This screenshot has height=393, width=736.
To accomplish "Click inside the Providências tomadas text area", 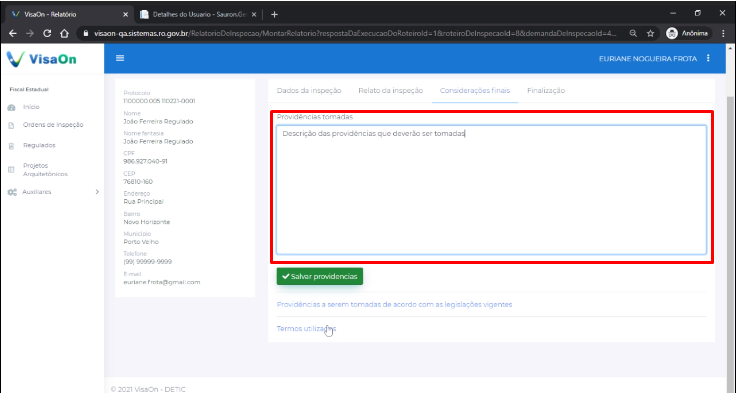I will point(491,190).
